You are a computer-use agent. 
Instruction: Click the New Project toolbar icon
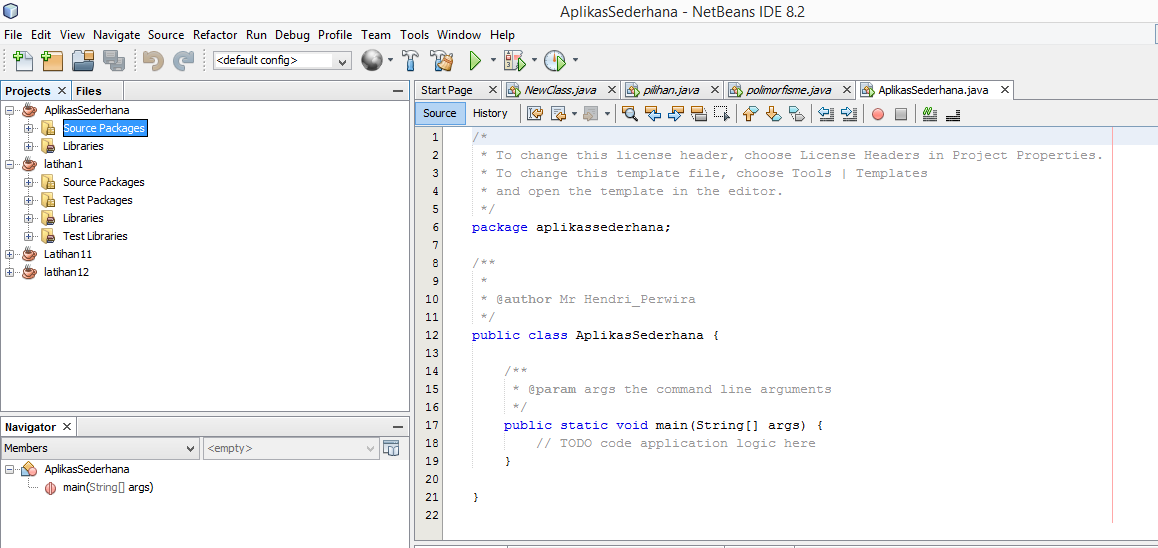(52, 61)
